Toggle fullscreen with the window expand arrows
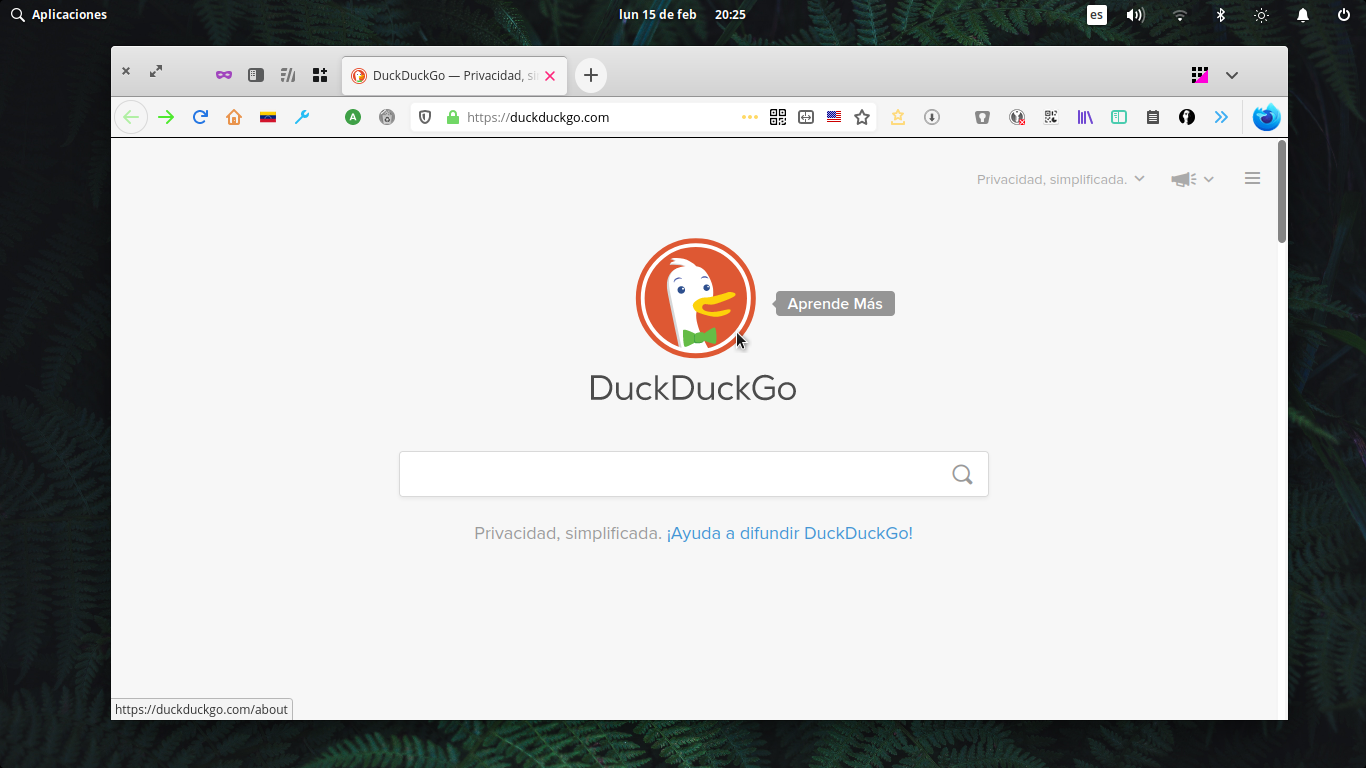The height and width of the screenshot is (768, 1366). [156, 71]
